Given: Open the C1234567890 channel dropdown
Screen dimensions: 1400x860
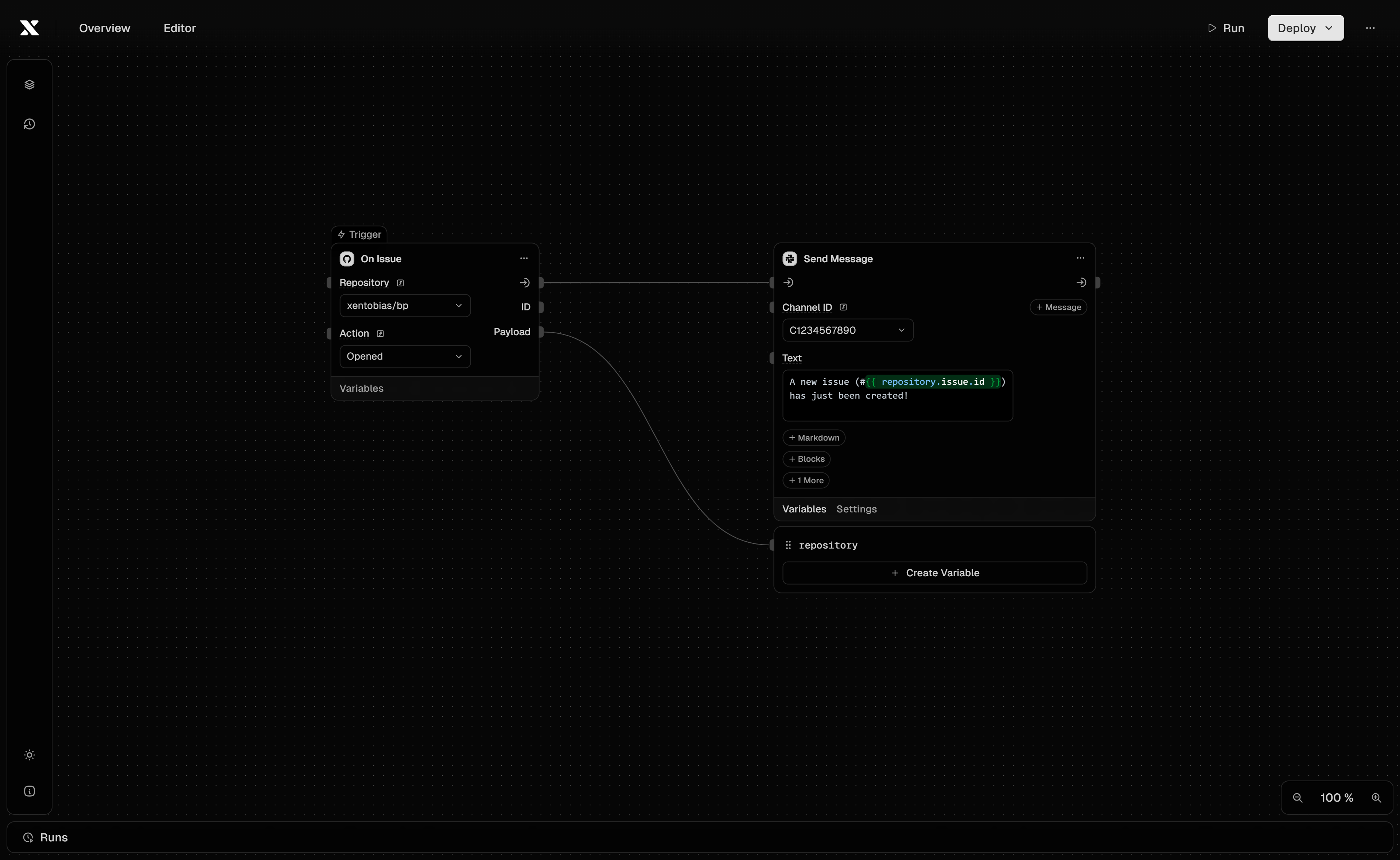Looking at the screenshot, I should tap(847, 330).
